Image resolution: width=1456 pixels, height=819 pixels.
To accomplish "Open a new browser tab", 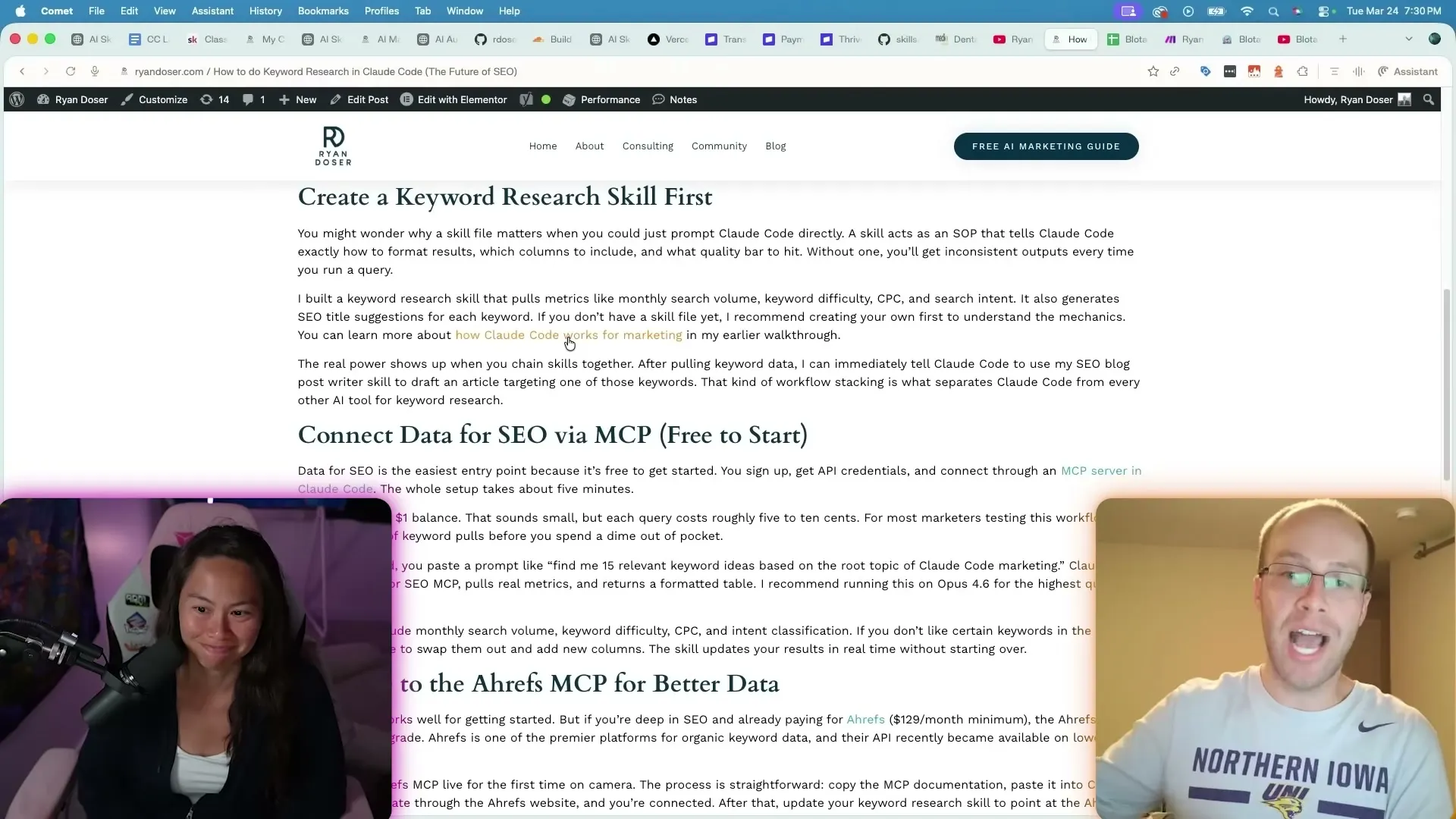I will pyautogui.click(x=1343, y=39).
